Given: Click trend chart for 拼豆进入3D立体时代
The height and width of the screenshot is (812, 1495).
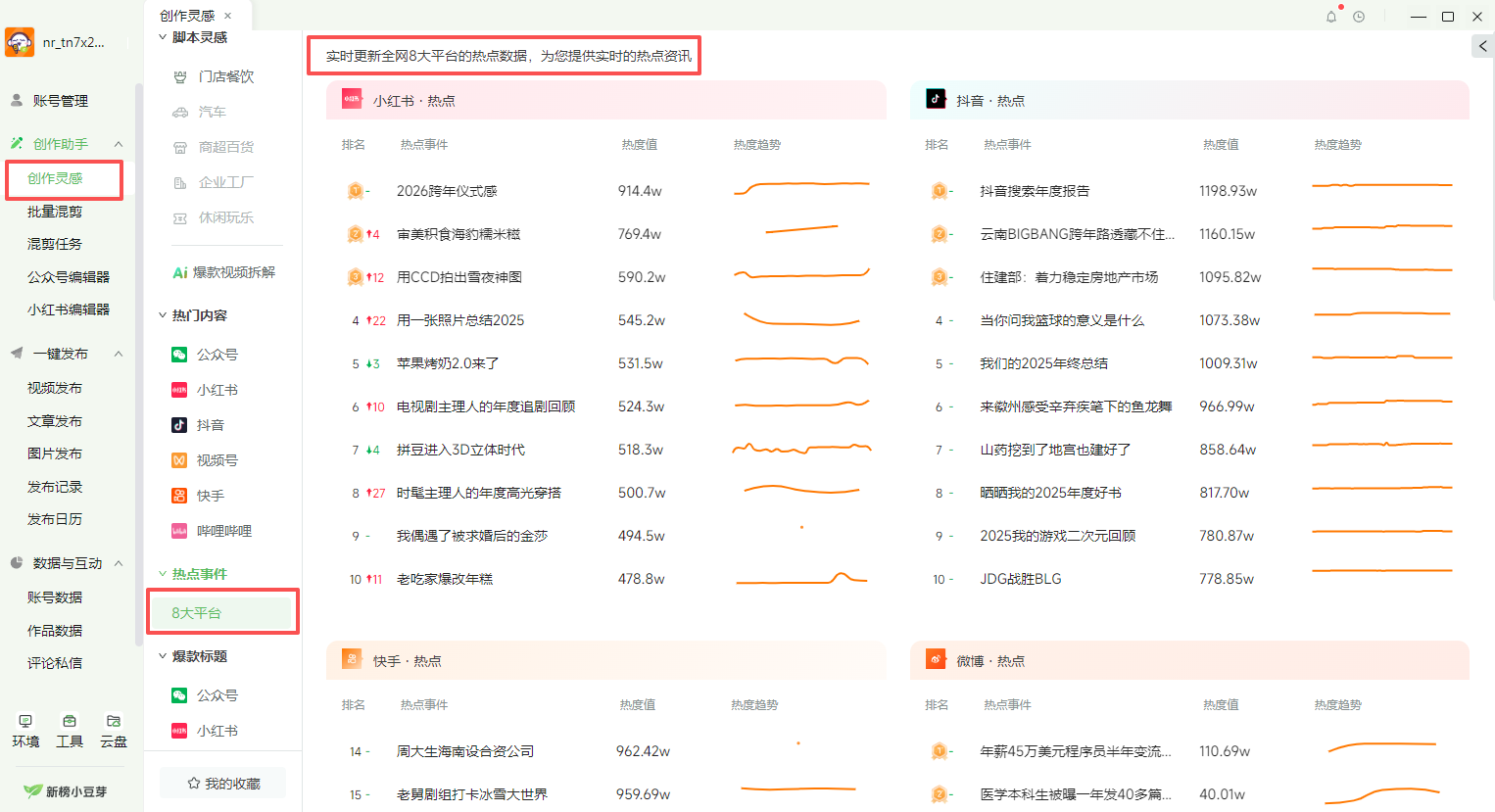Looking at the screenshot, I should (x=801, y=450).
